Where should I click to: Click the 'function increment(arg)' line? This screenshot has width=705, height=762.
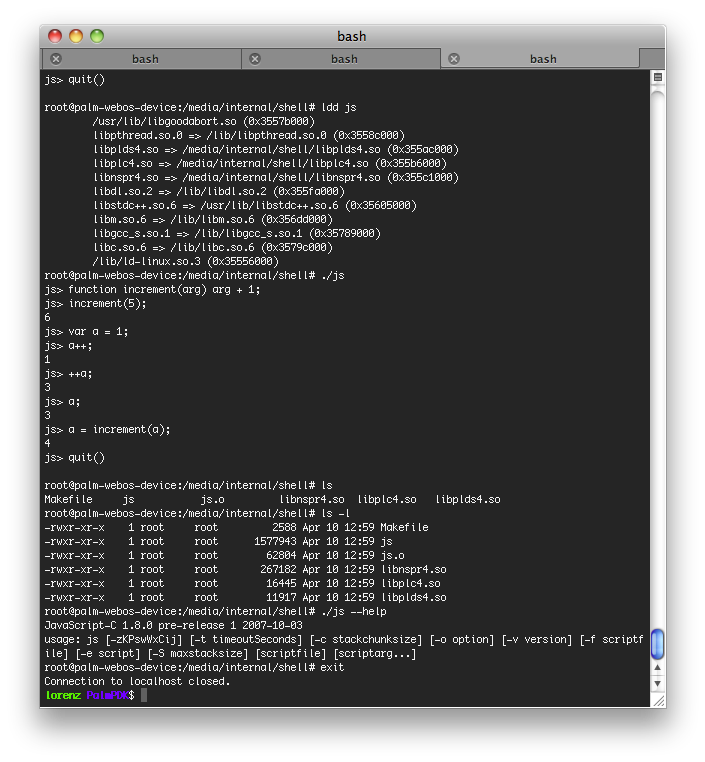click(x=152, y=290)
